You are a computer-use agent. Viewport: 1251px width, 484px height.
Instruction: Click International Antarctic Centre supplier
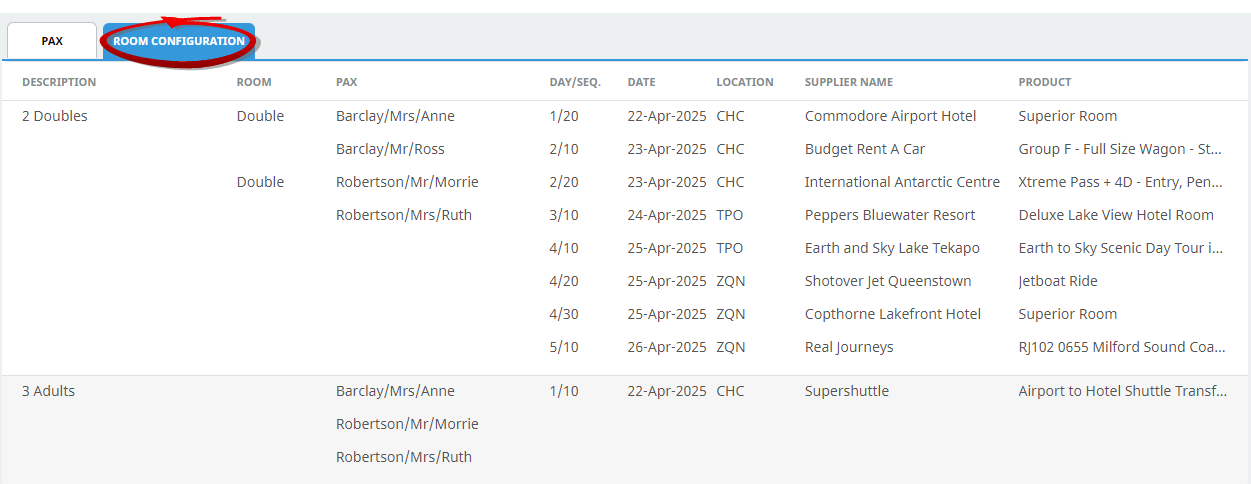[x=902, y=182]
